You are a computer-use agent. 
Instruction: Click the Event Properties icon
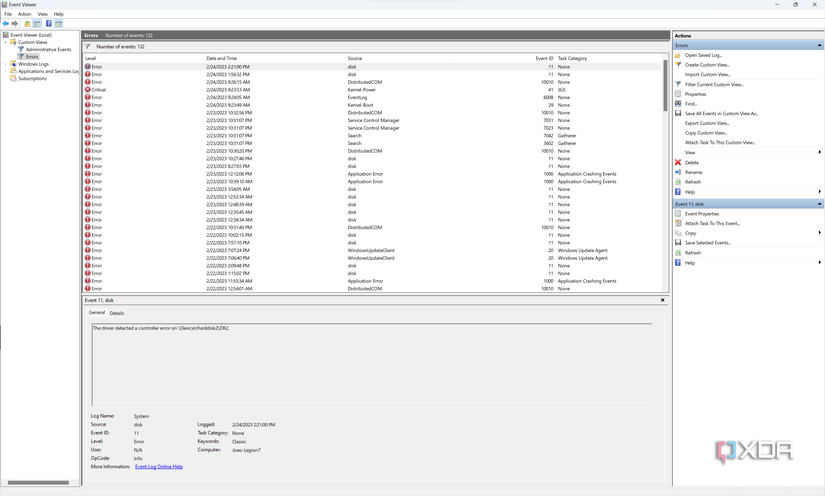678,214
